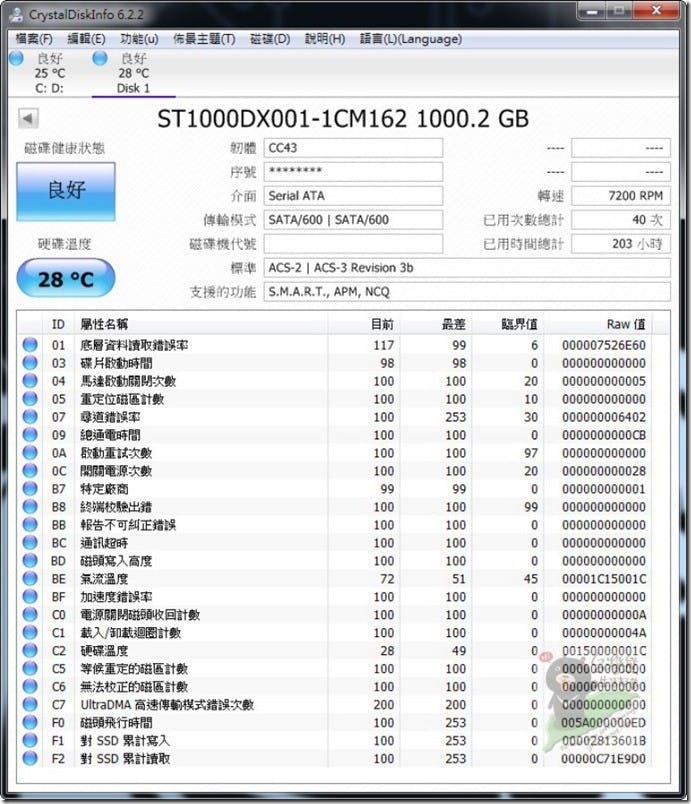Open the 語言(L)(Language) menu

(411, 39)
